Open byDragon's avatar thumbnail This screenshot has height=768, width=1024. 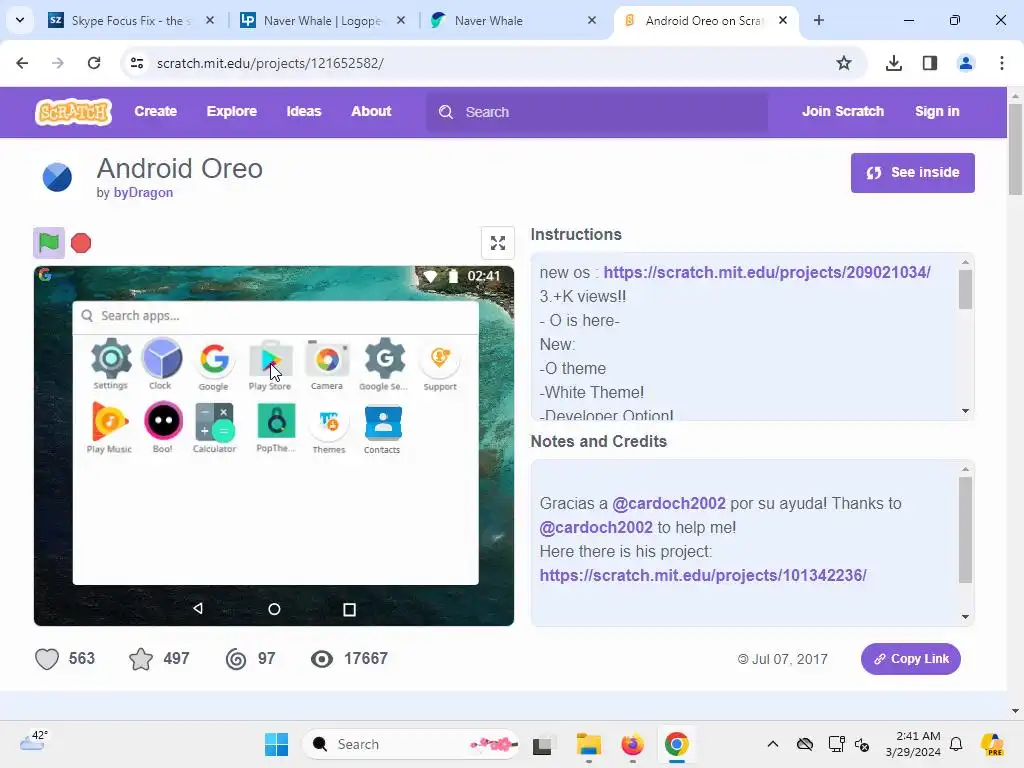[57, 177]
